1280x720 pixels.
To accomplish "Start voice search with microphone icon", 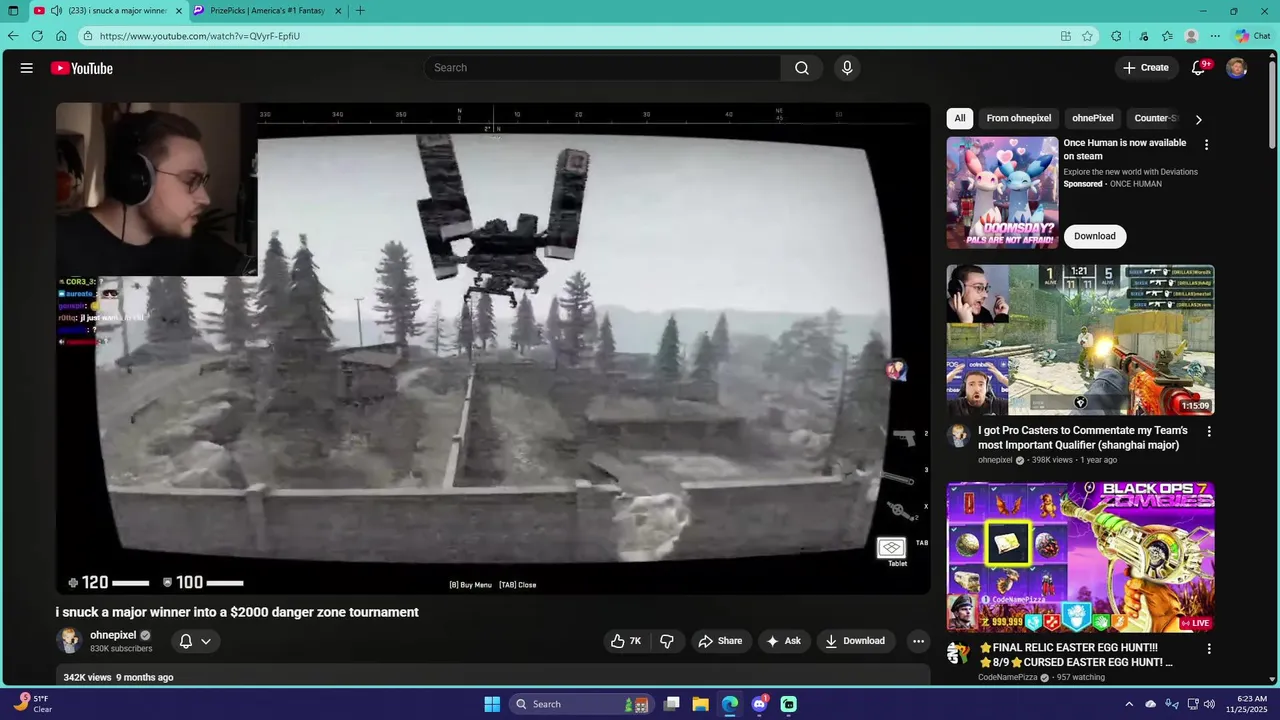I will pos(847,68).
